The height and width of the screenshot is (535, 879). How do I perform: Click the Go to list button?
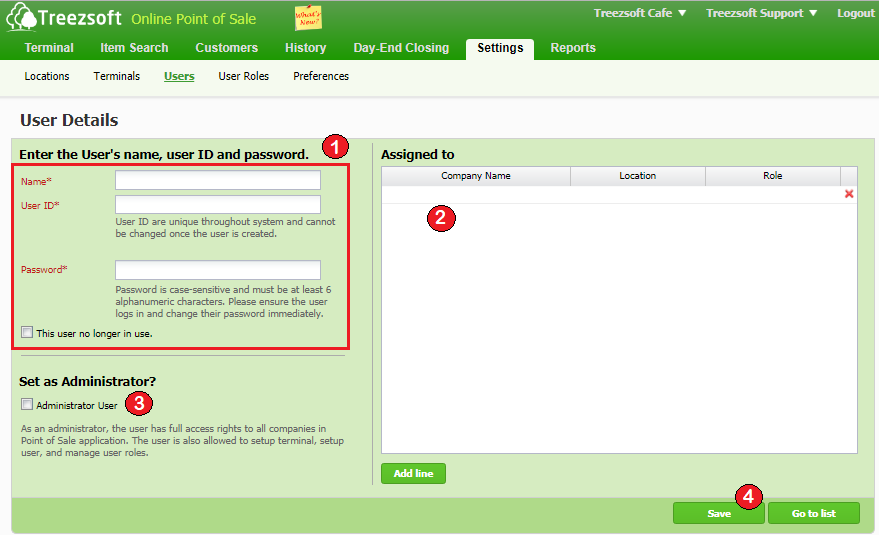813,513
